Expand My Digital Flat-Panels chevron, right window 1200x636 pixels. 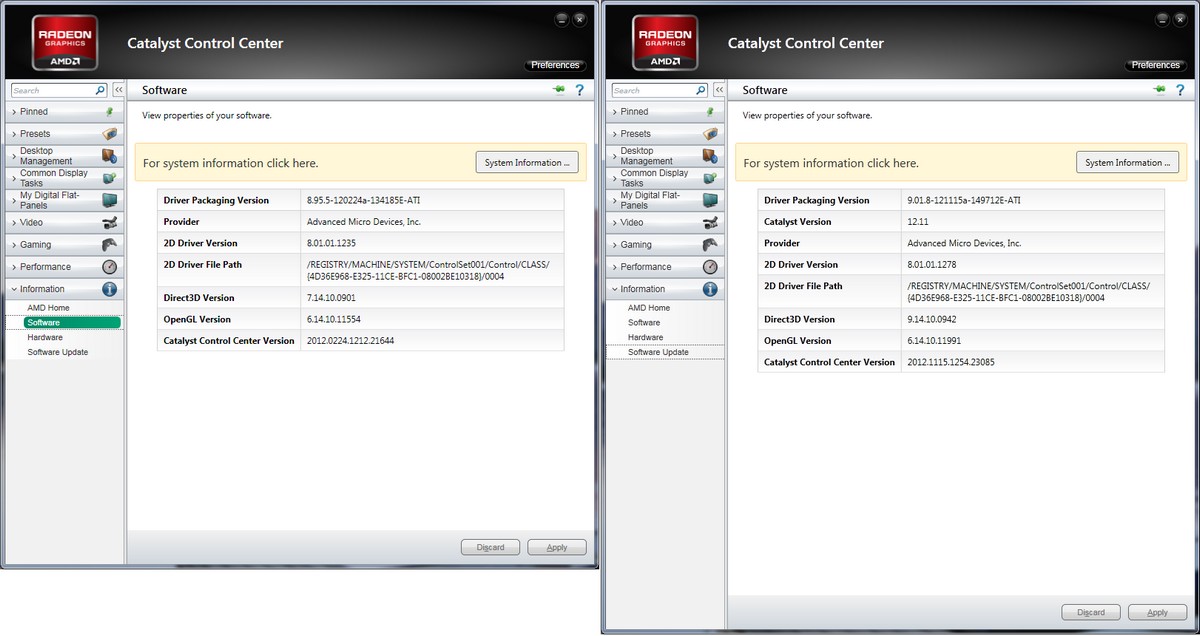(614, 200)
